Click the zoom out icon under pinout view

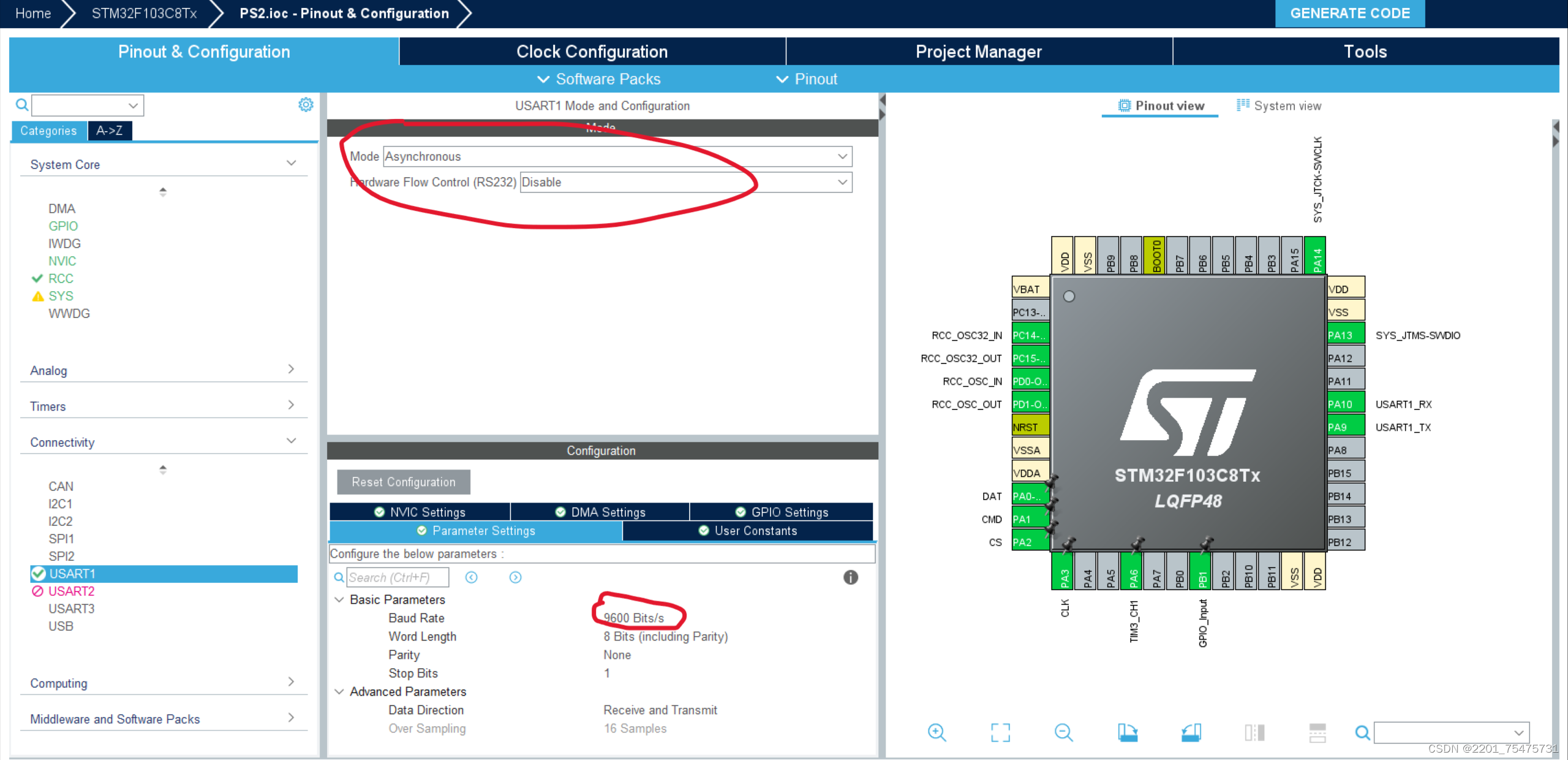click(x=1064, y=732)
